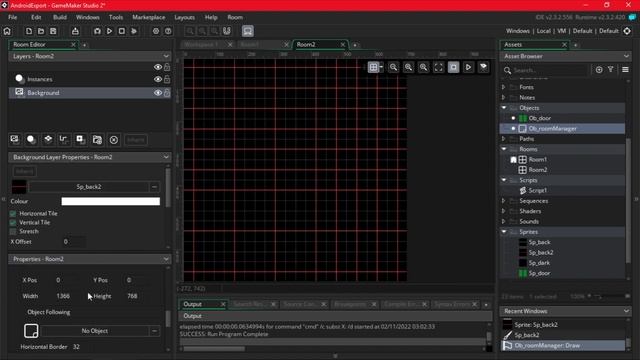
Task: Uncheck the Vertical Tile checkbox
Action: point(13,222)
